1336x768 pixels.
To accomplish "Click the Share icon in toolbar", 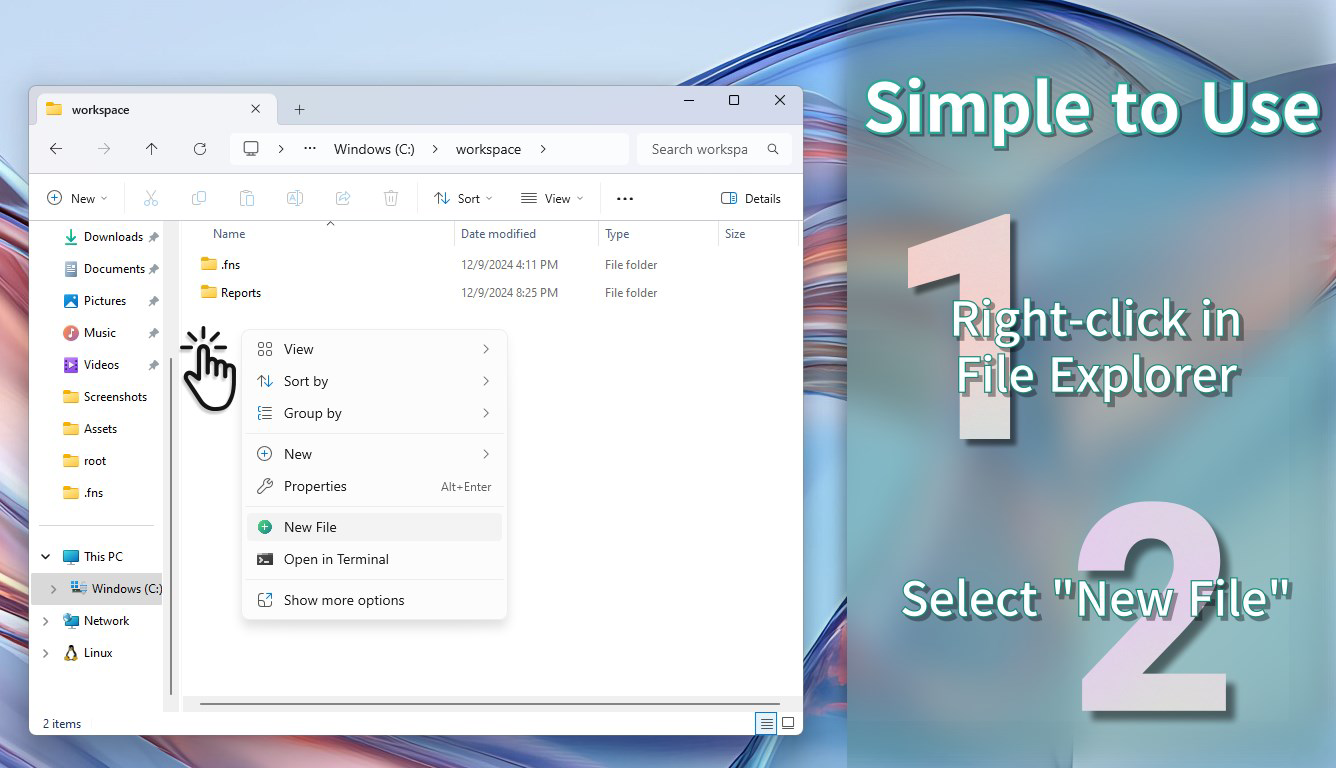I will tap(343, 198).
